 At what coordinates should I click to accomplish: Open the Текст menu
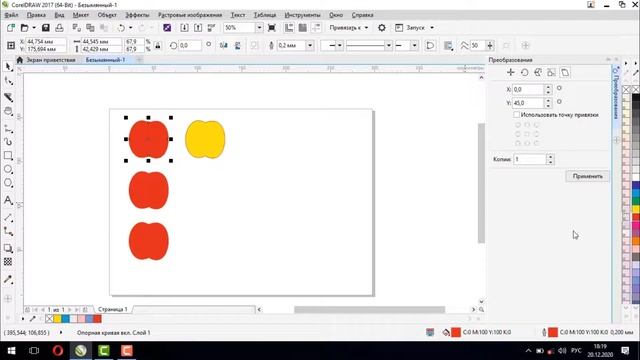pos(238,15)
